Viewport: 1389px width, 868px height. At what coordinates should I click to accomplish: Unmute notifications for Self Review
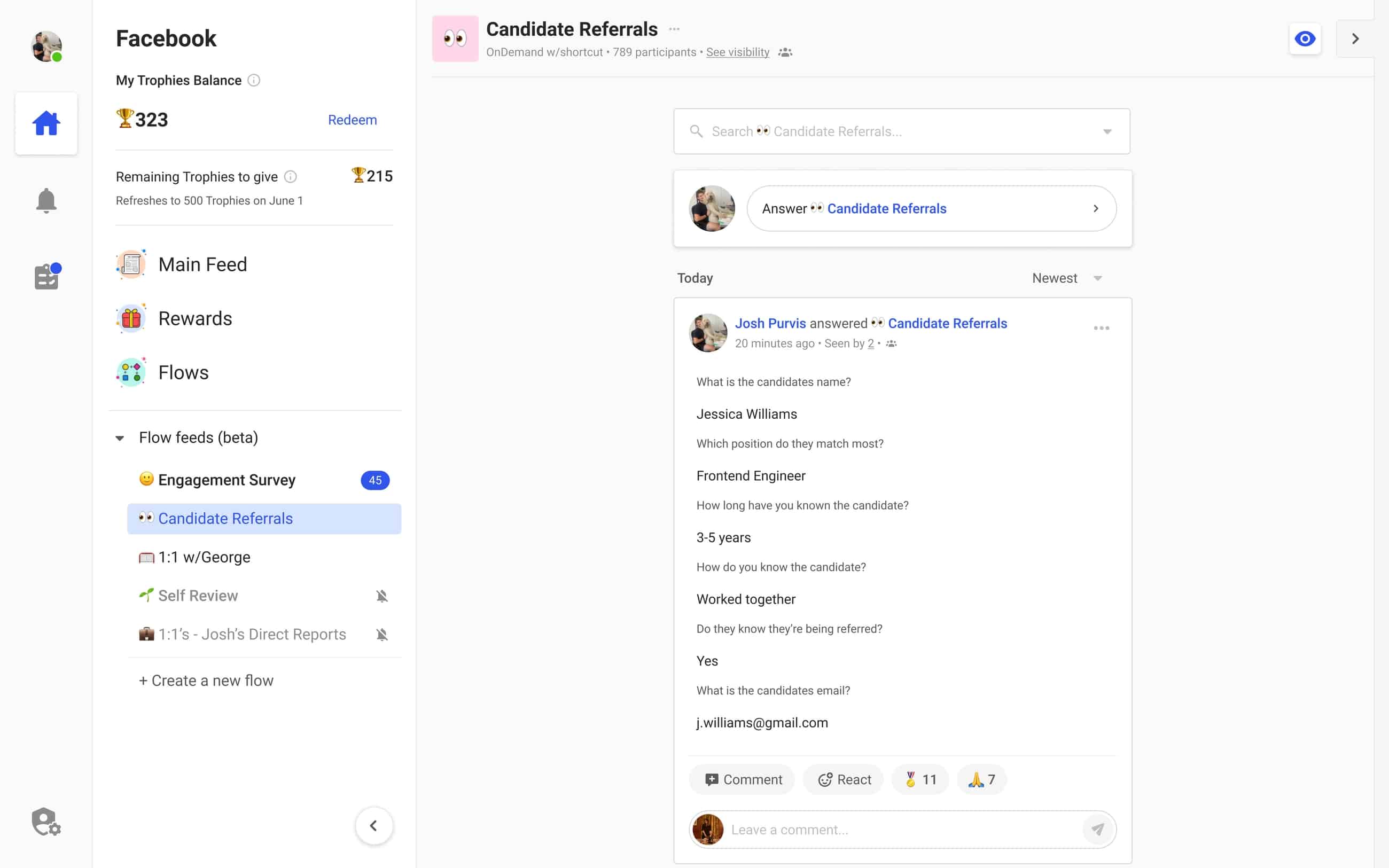381,596
